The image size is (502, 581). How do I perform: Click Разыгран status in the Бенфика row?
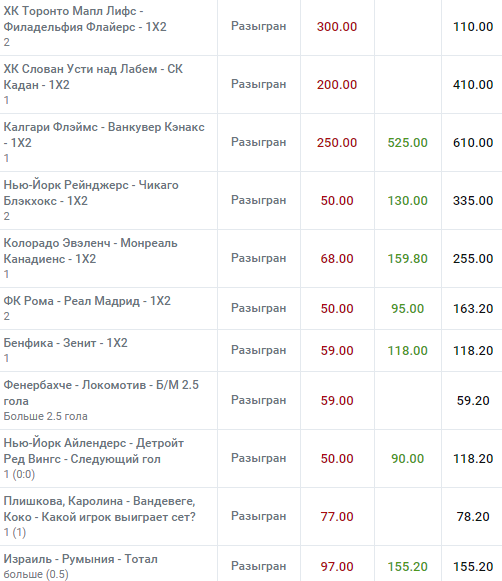259,350
